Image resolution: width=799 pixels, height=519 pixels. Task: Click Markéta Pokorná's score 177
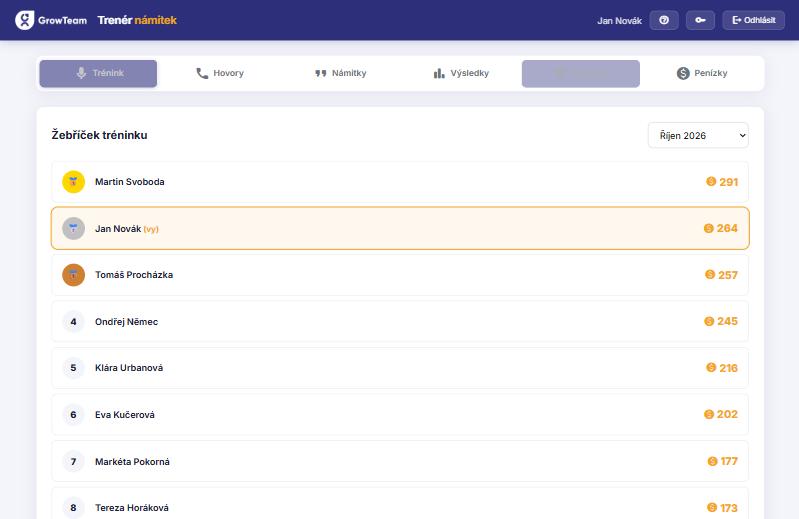pos(729,461)
